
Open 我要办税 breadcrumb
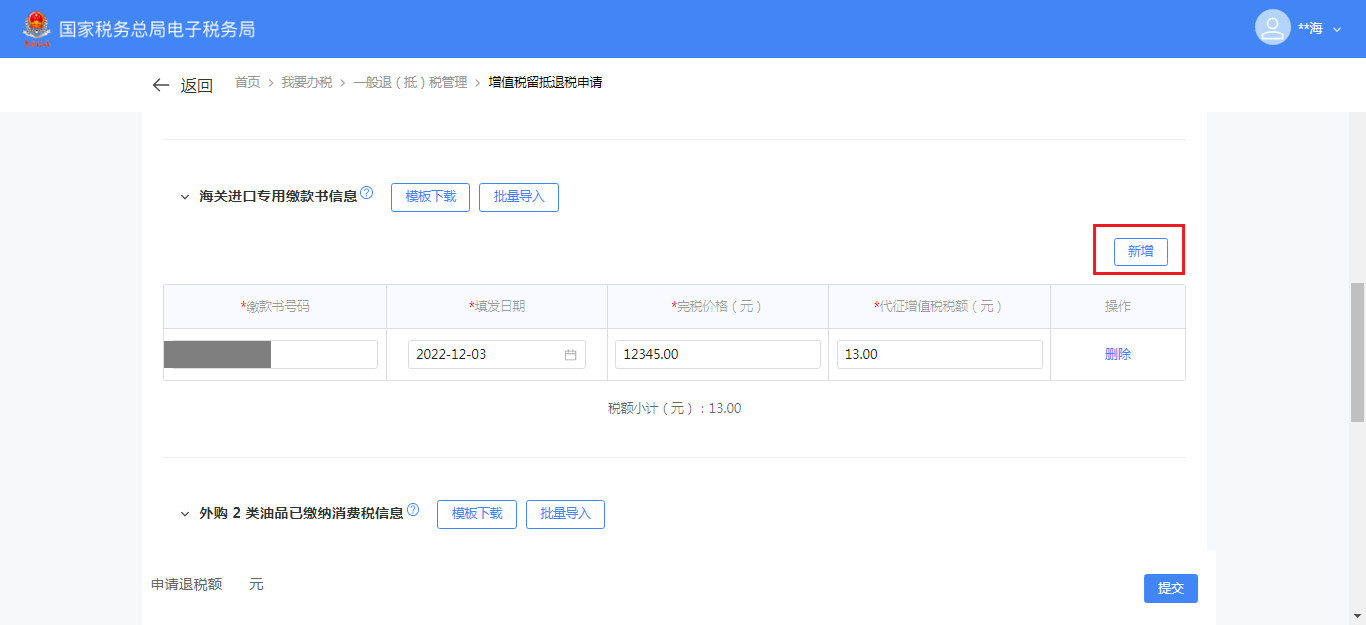pos(306,82)
